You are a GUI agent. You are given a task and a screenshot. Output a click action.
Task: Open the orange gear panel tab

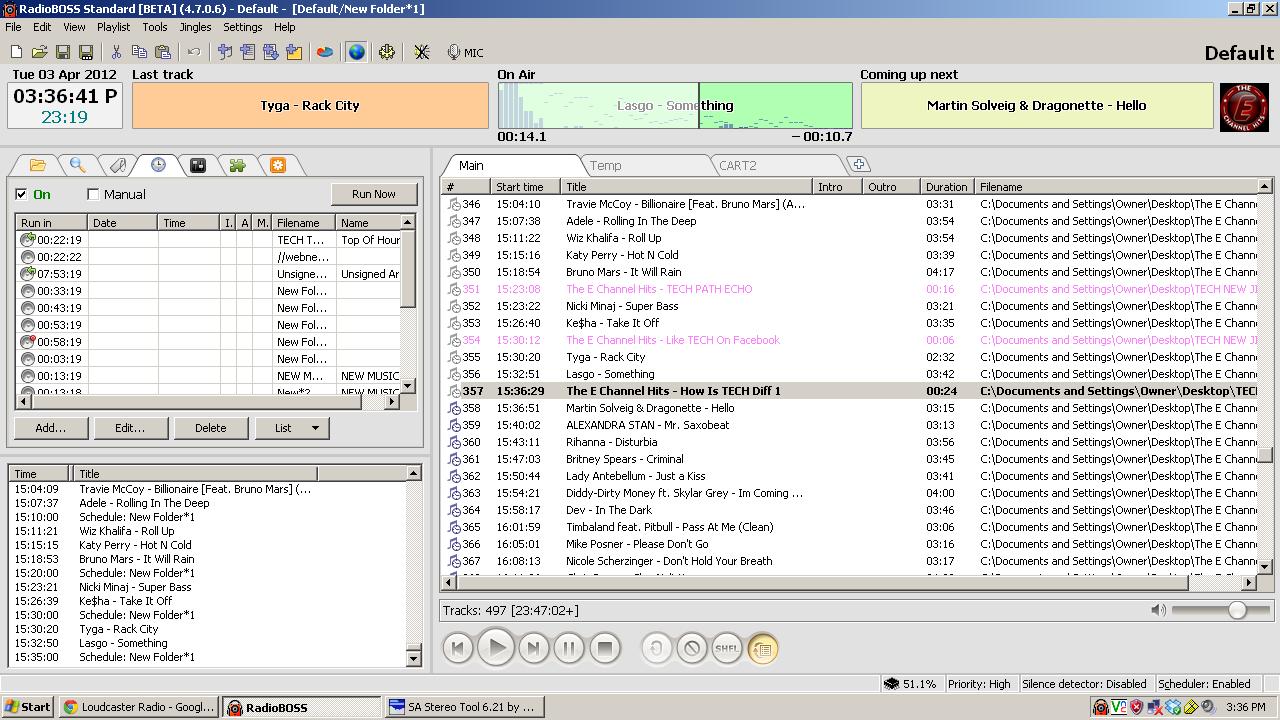[277, 165]
